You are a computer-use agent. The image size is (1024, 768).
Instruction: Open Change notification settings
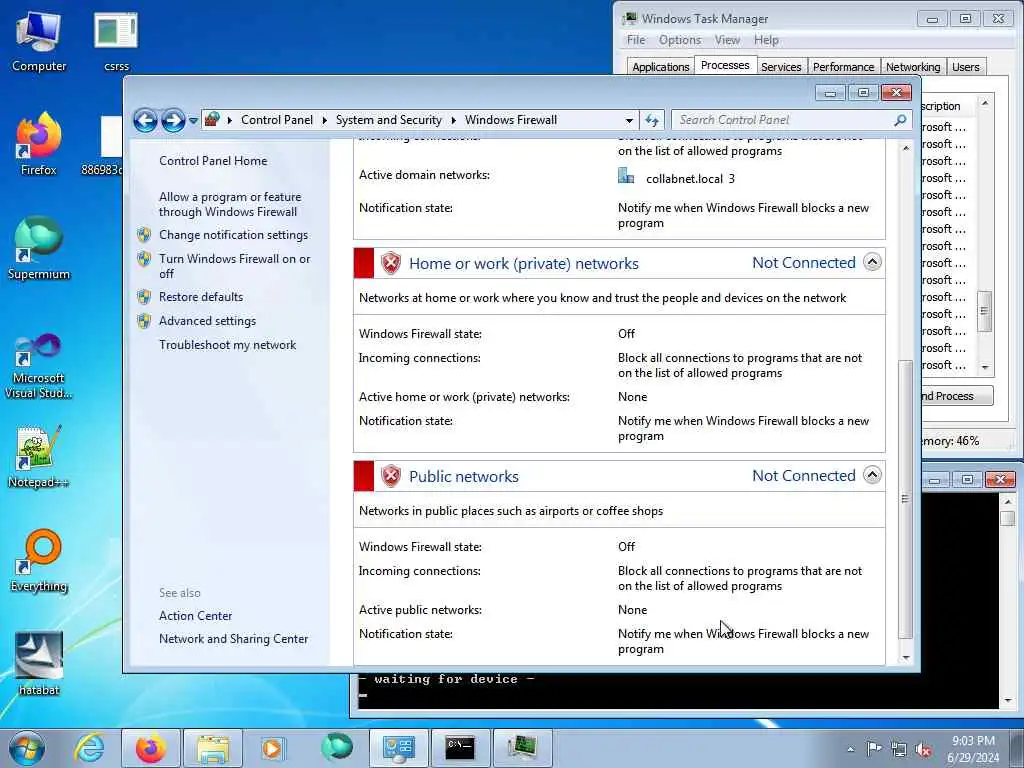[x=233, y=234]
